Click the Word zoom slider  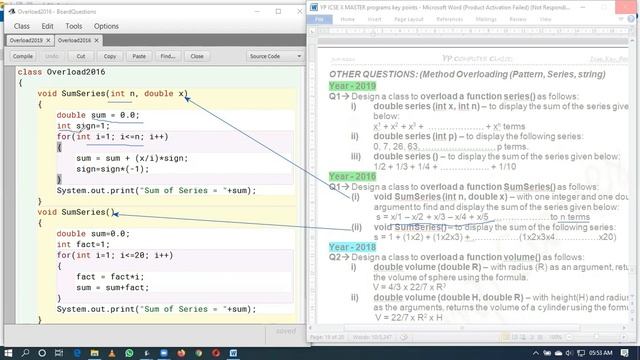pos(596,337)
